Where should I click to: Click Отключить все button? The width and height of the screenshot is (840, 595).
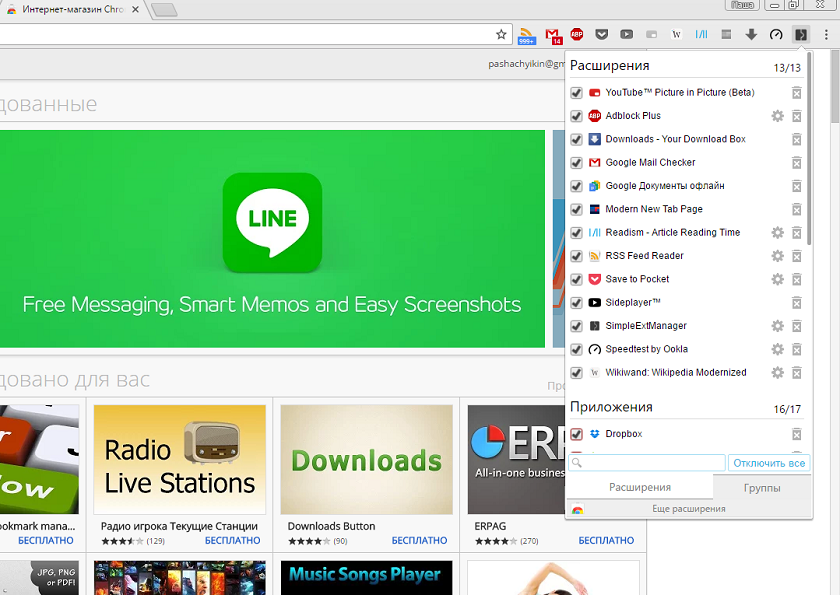[x=769, y=463]
